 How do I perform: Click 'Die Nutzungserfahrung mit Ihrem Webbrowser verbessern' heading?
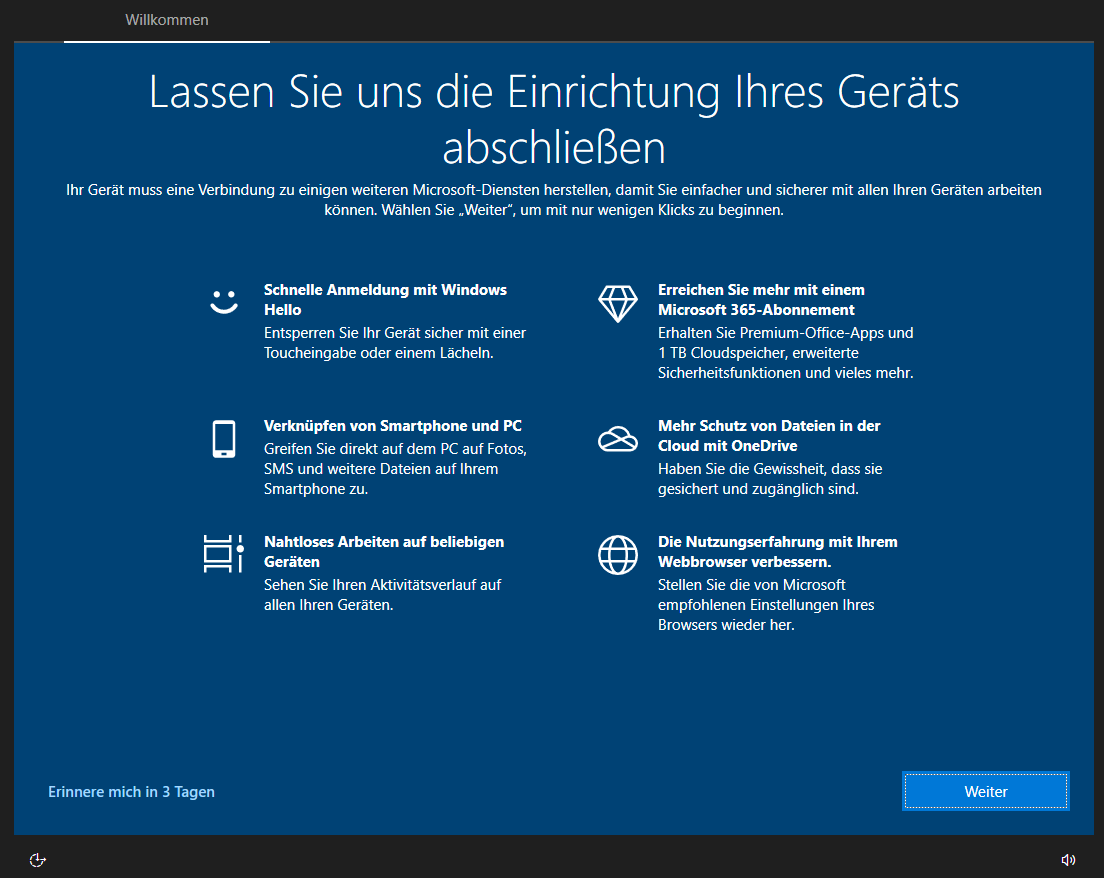click(x=777, y=552)
